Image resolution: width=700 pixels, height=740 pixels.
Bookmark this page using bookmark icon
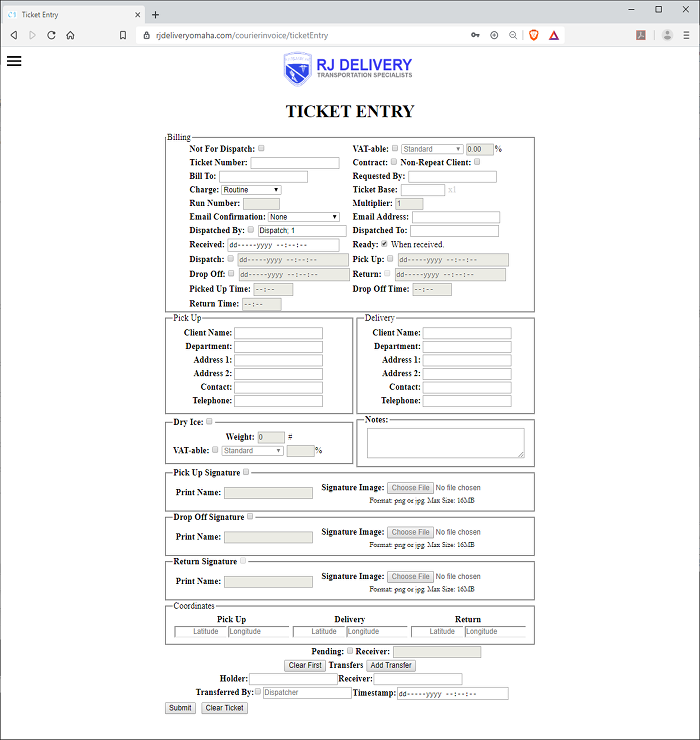coord(123,35)
